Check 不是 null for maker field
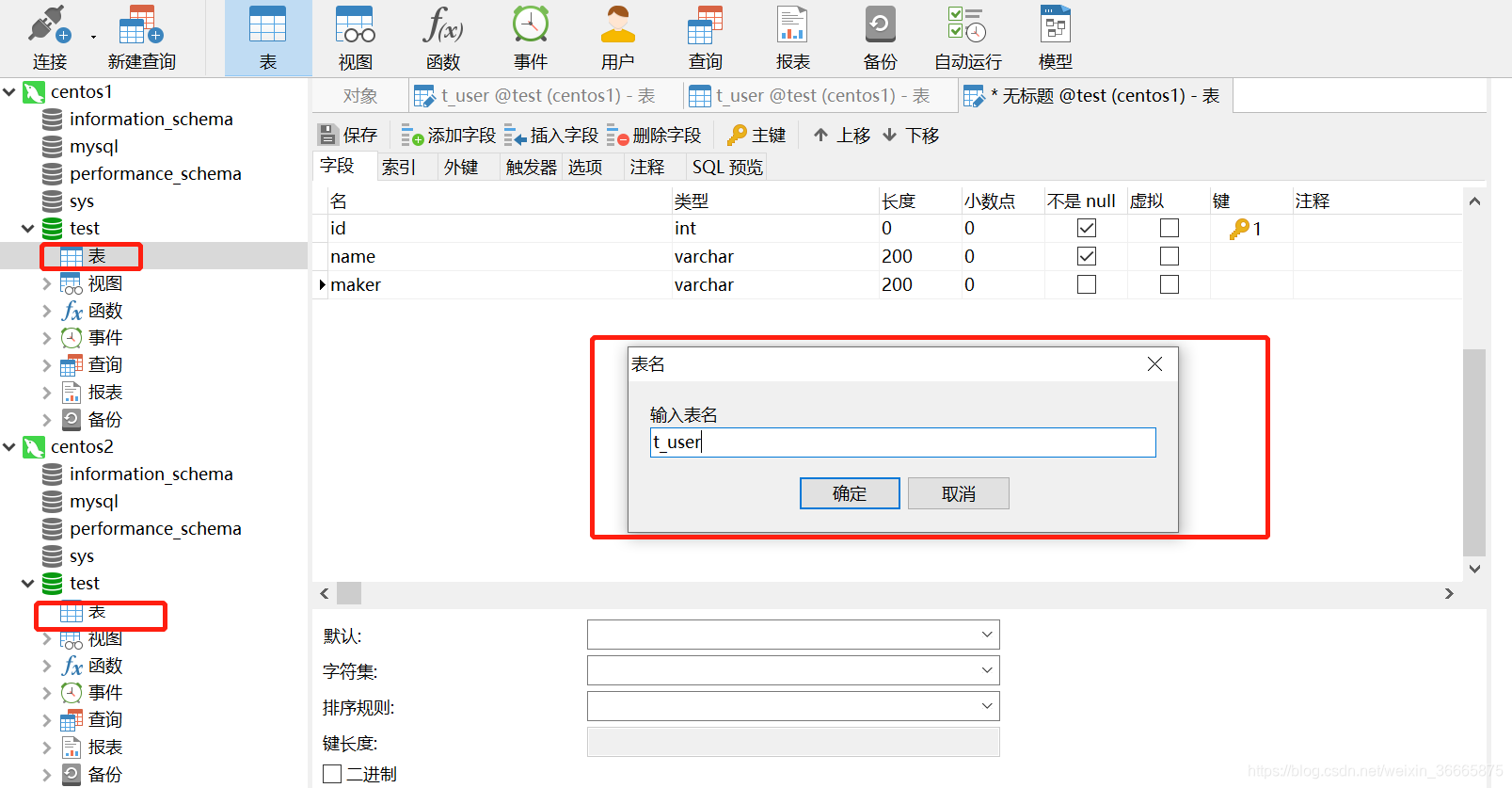 [x=1087, y=284]
